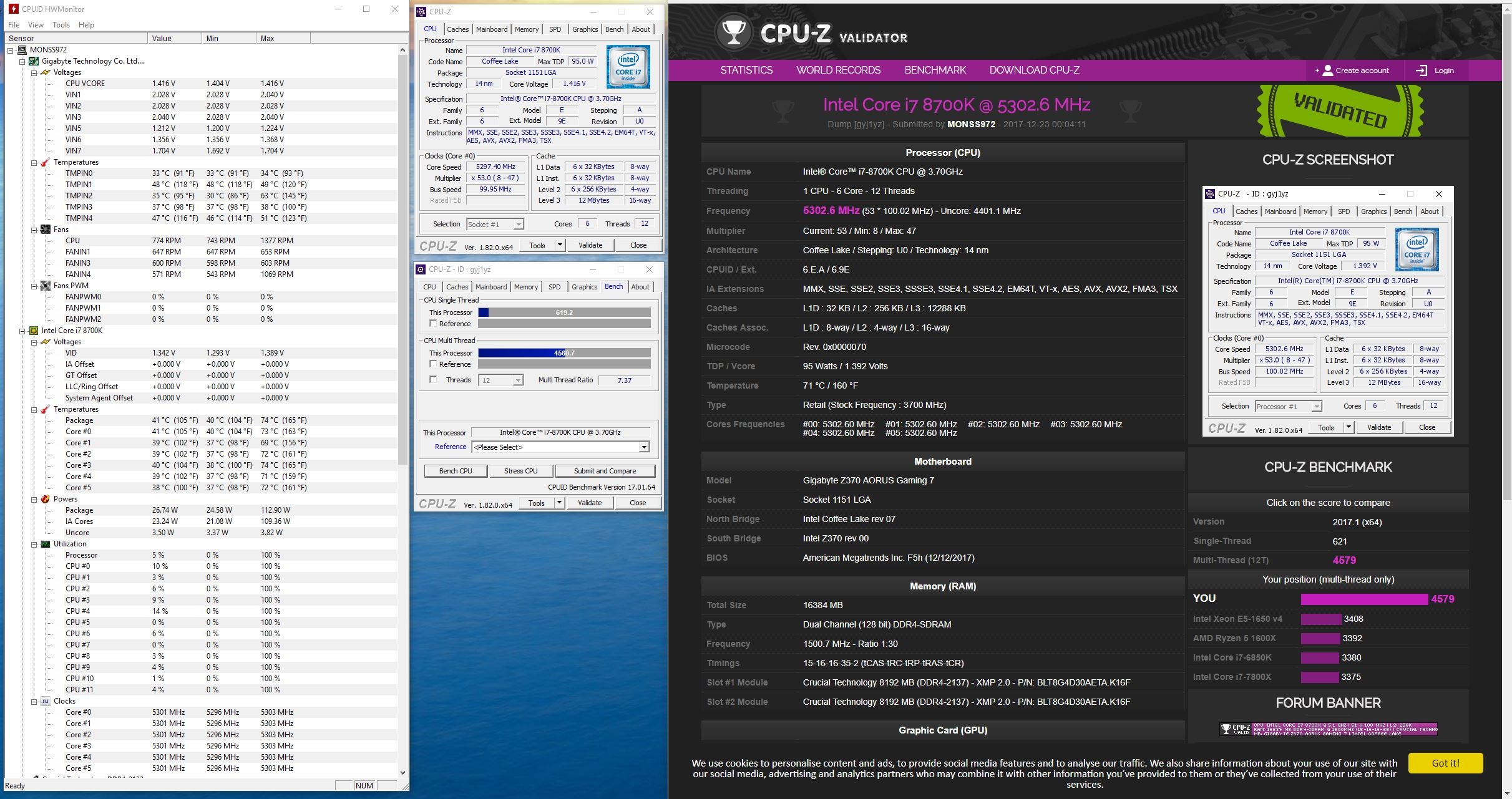Screen dimensions: 1512x799
Task: Open the WORLD RECORDS validator nav item
Action: tap(838, 70)
